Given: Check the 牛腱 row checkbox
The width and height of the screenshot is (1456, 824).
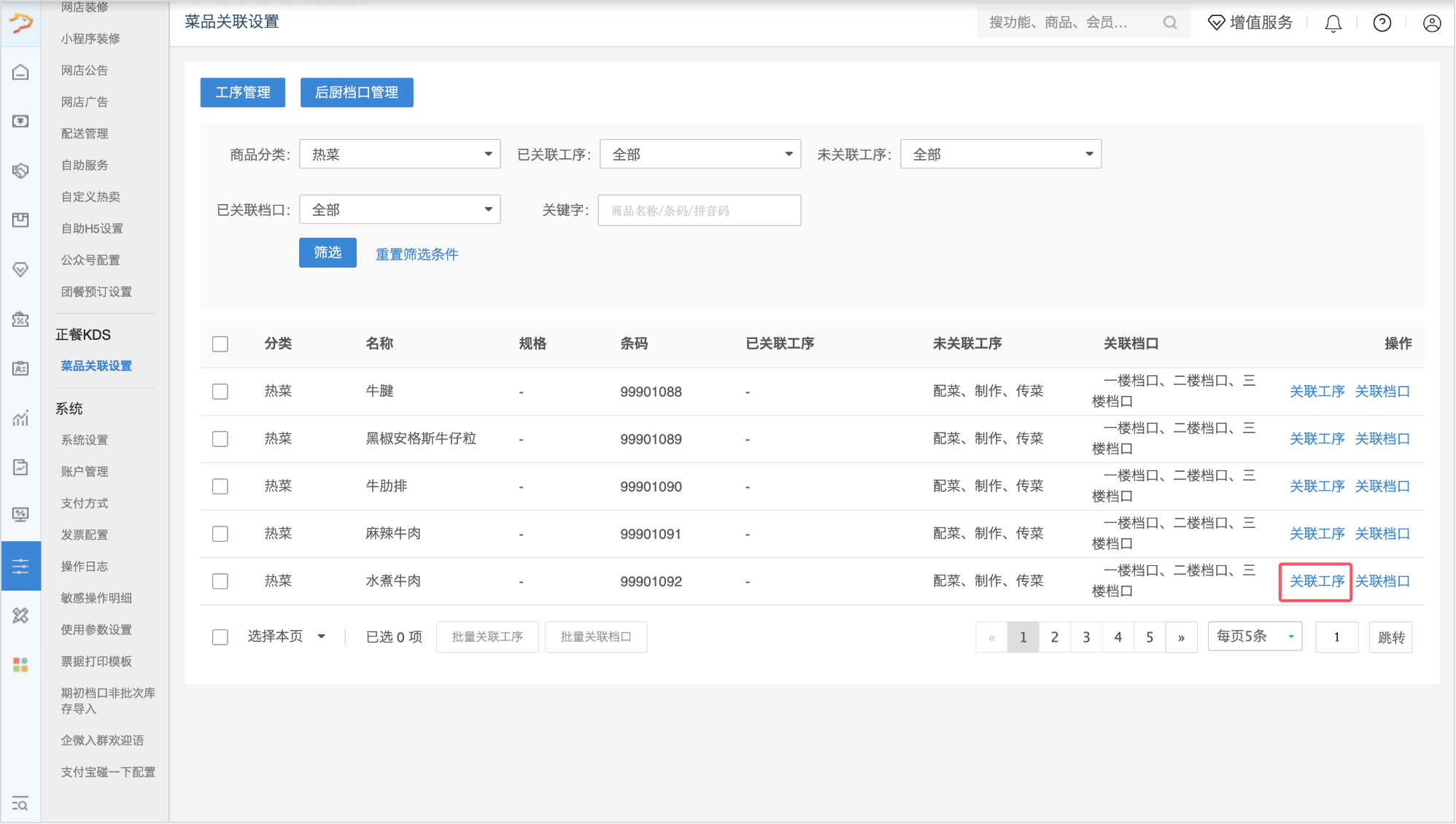Looking at the screenshot, I should [220, 392].
